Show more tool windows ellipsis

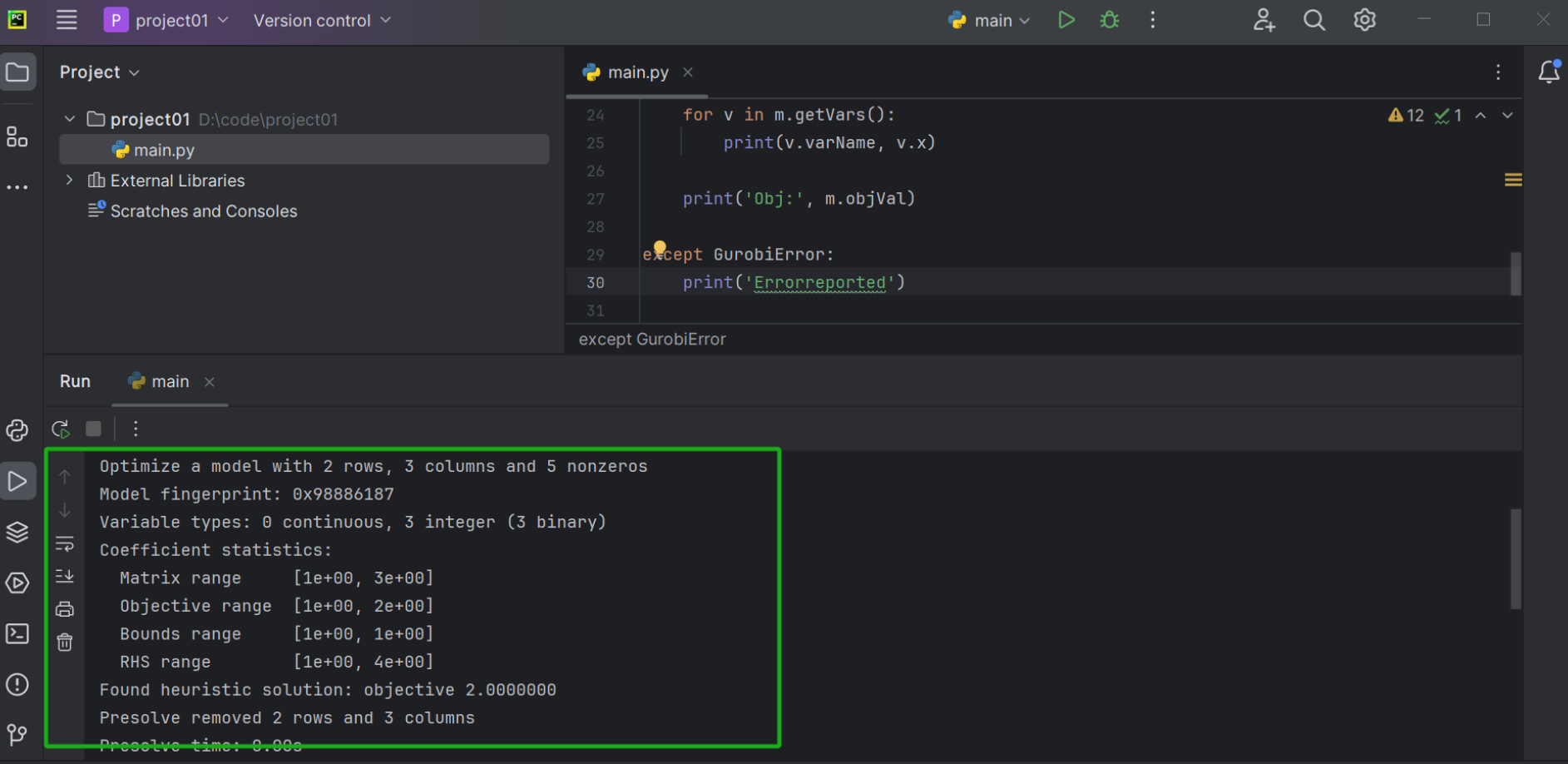pyautogui.click(x=17, y=187)
